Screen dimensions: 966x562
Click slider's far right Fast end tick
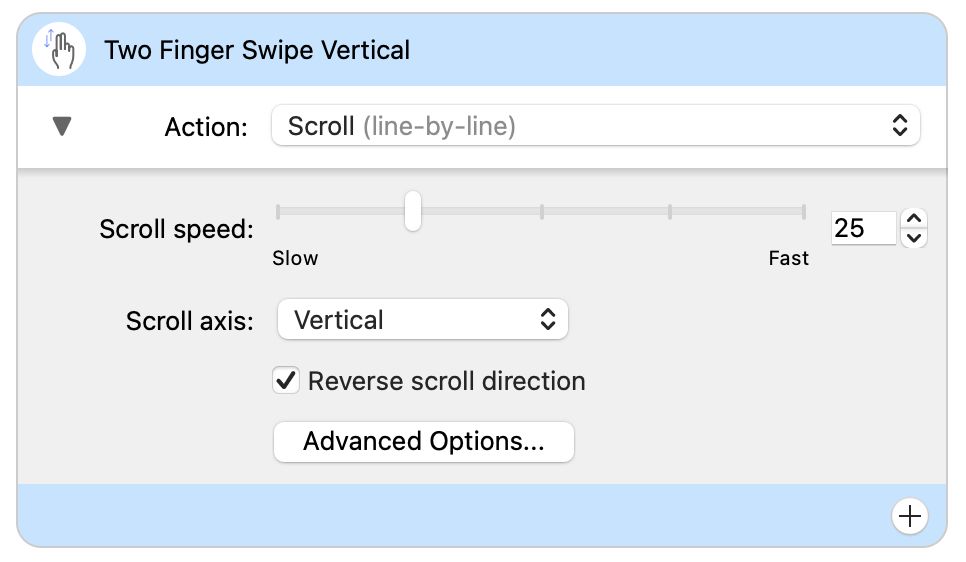click(803, 211)
